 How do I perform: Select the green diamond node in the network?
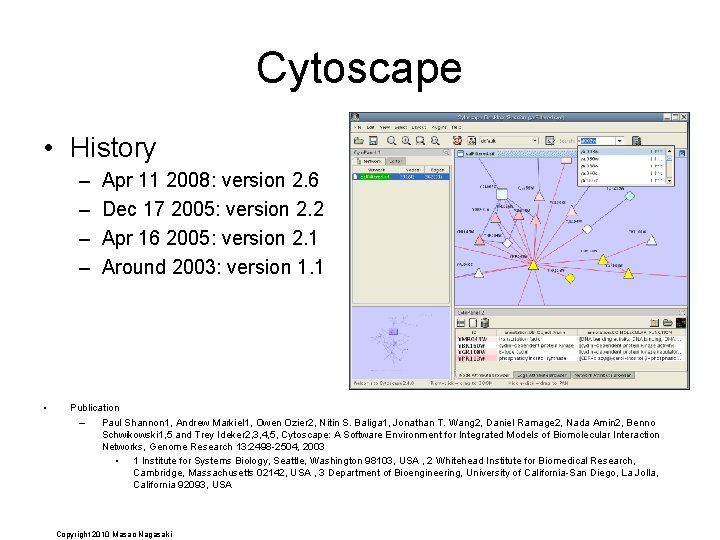[630, 196]
